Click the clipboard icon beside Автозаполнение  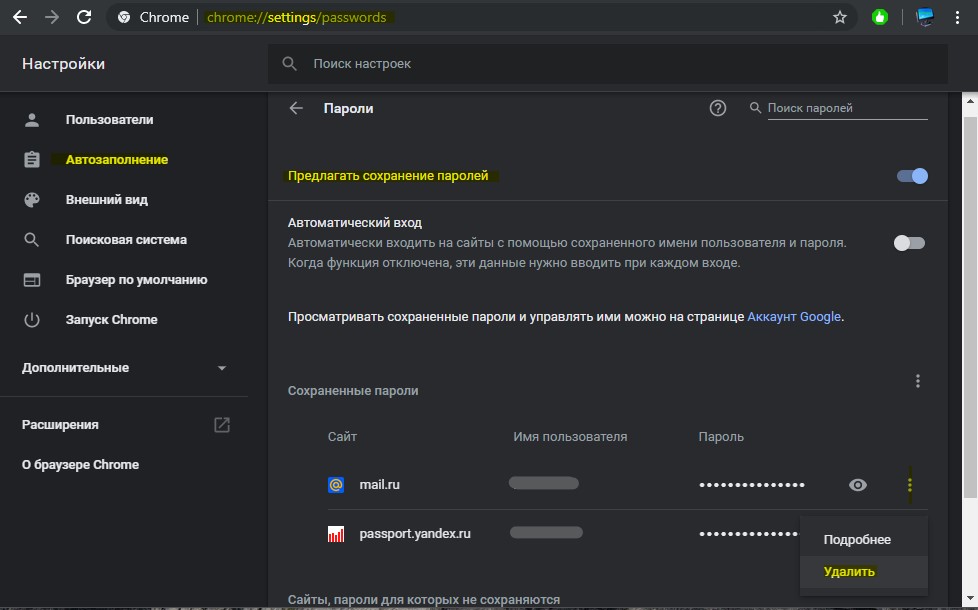pos(32,160)
